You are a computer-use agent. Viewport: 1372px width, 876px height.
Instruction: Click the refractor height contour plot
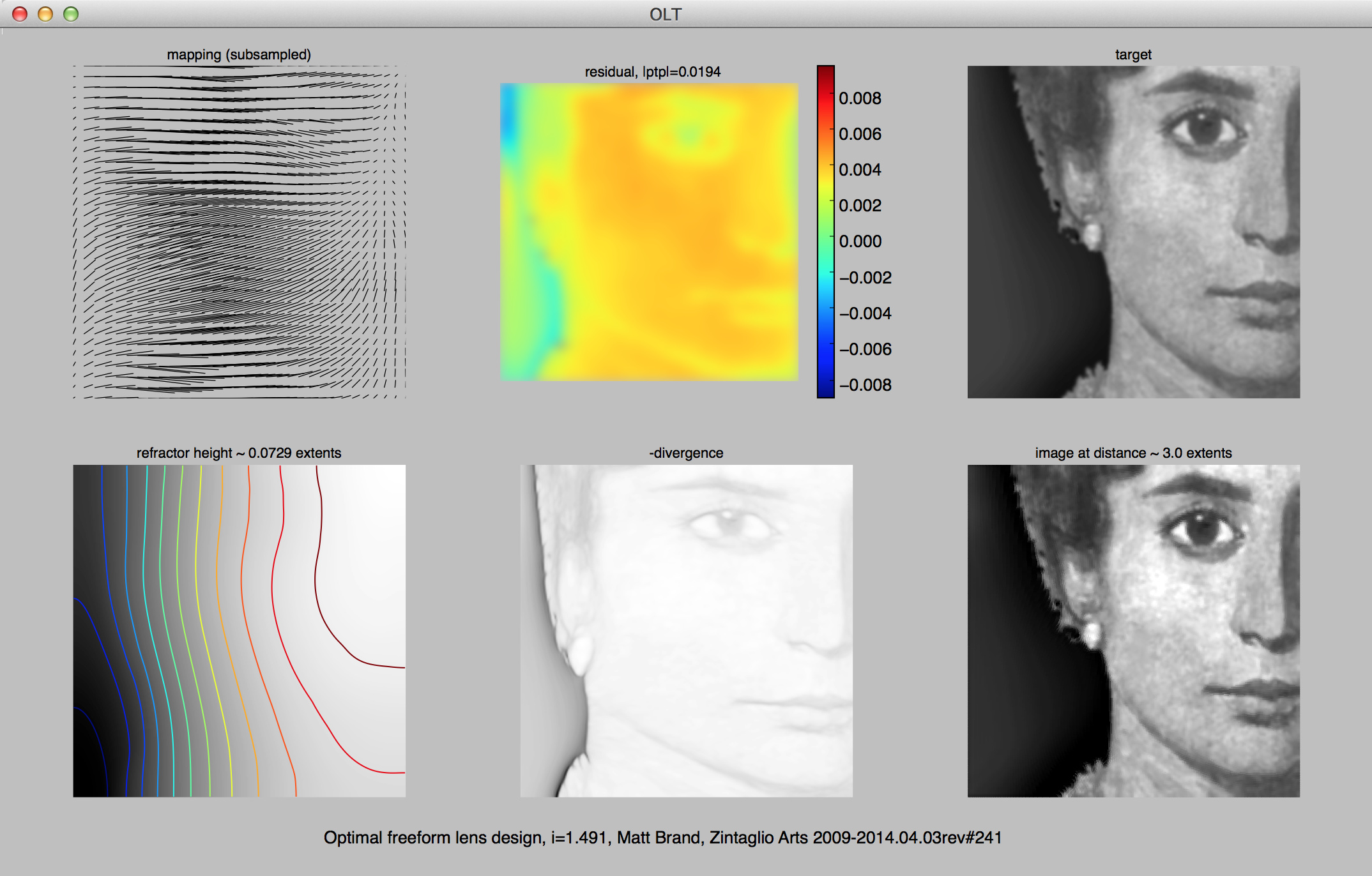239,630
